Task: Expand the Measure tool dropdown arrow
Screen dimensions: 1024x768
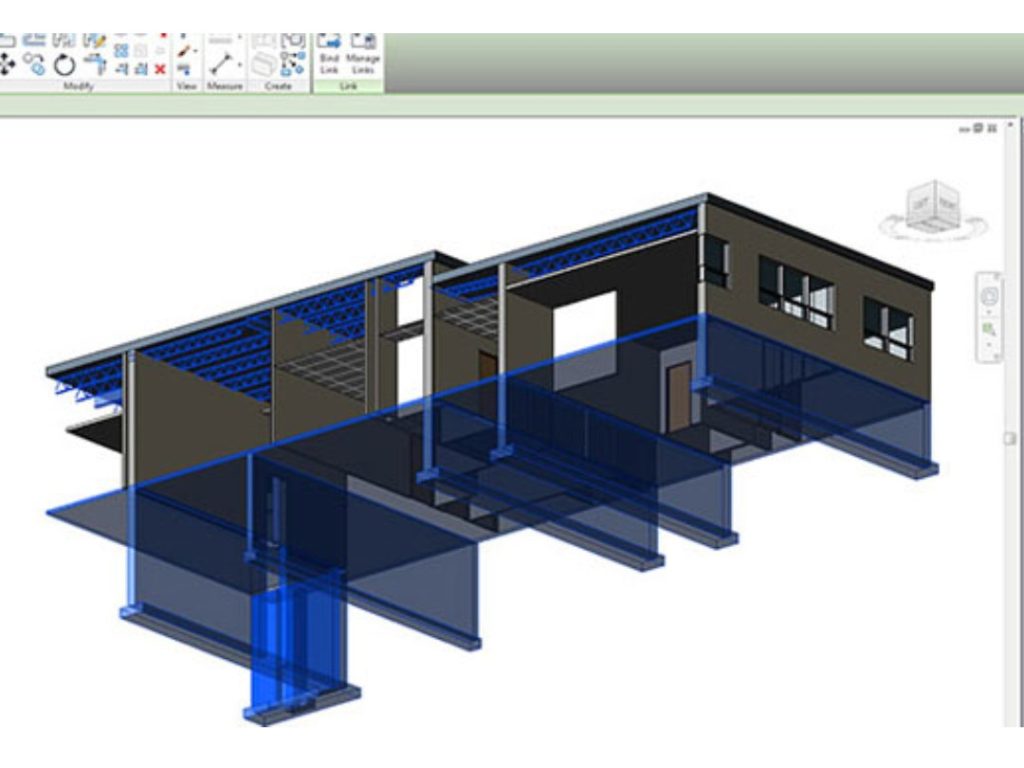Action: (x=240, y=64)
